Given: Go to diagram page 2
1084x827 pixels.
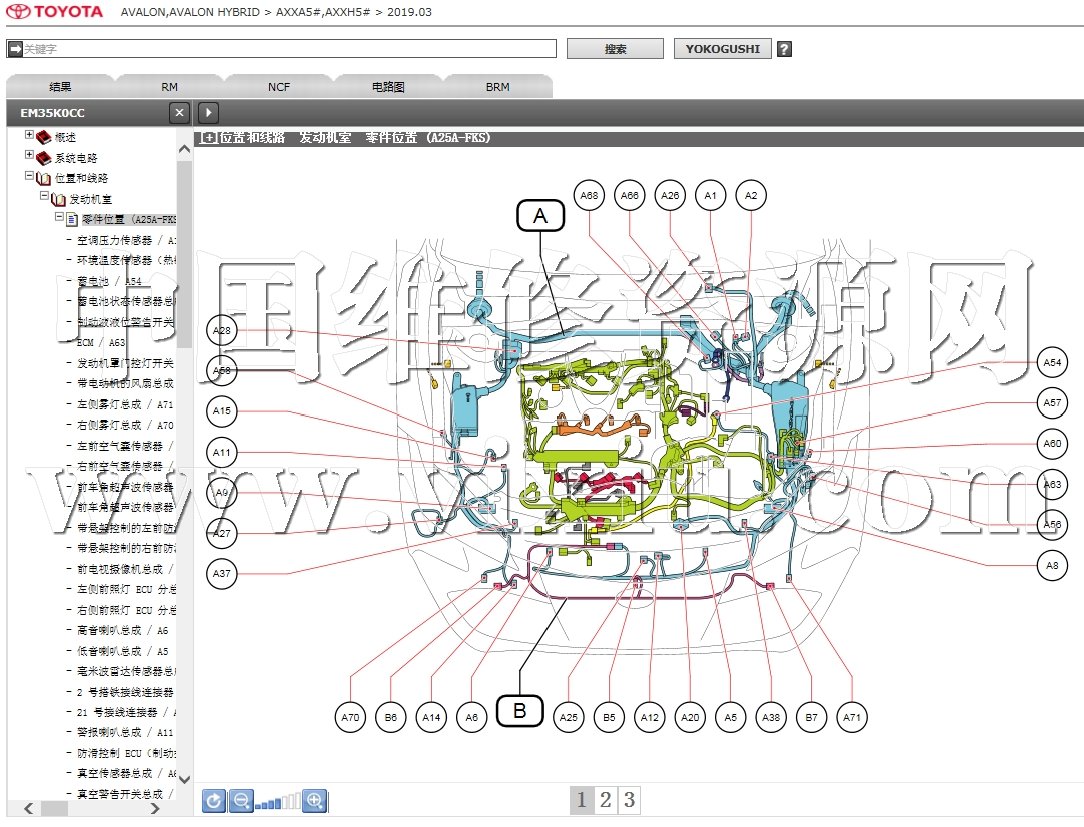Looking at the screenshot, I should (605, 800).
